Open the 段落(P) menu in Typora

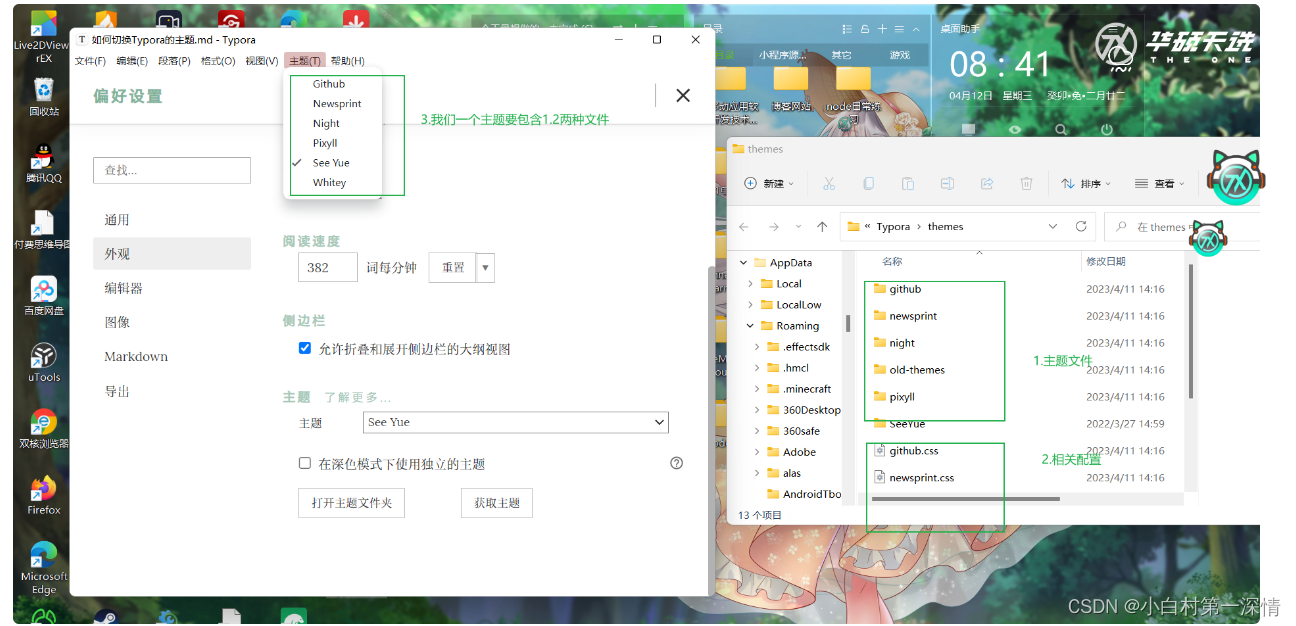174,61
